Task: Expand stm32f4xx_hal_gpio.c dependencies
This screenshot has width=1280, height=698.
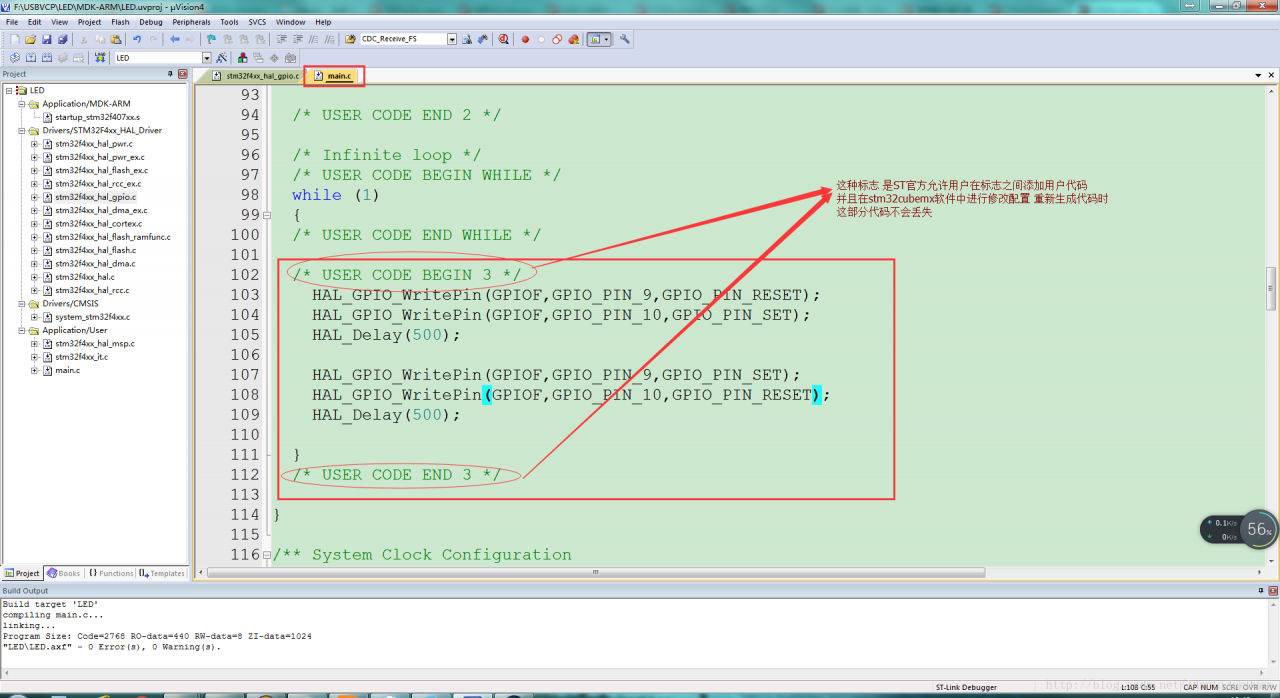Action: (34, 197)
